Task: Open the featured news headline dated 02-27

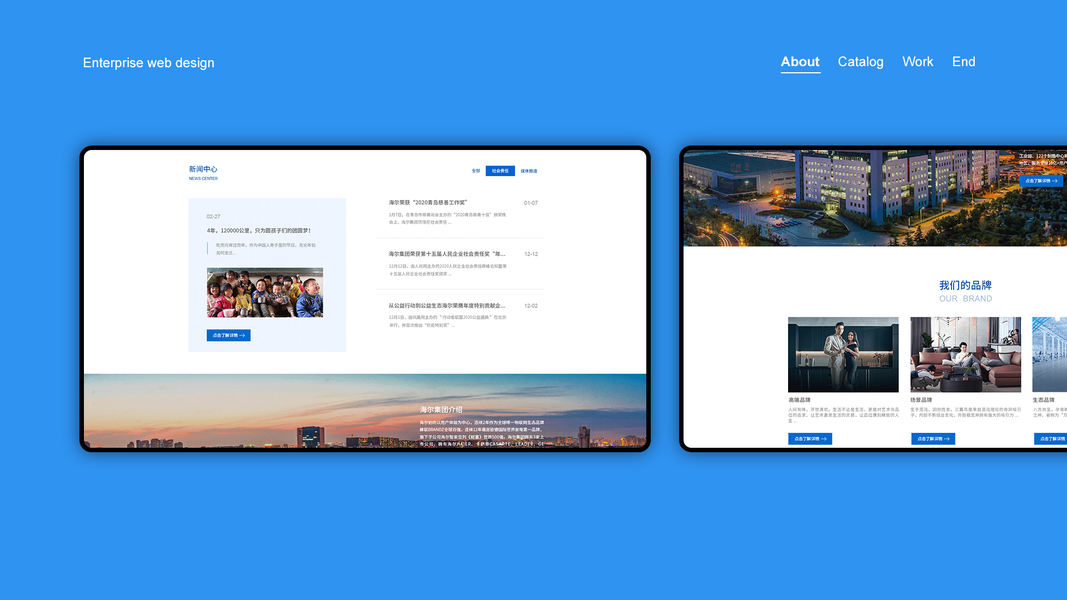Action: click(x=259, y=231)
